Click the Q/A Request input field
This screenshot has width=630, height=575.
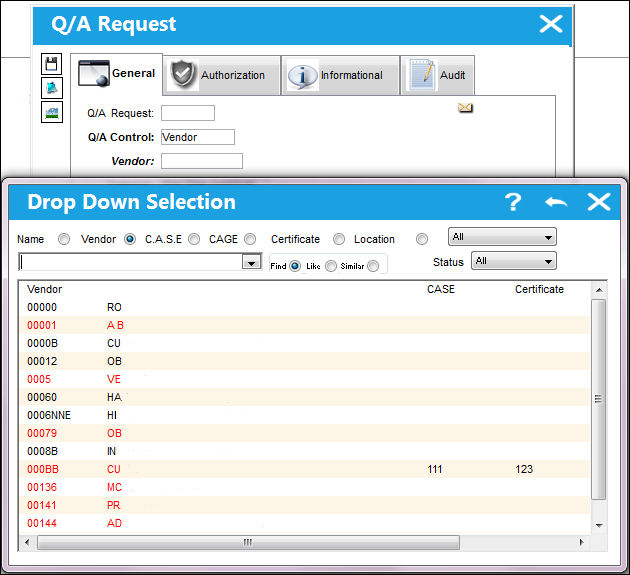188,113
